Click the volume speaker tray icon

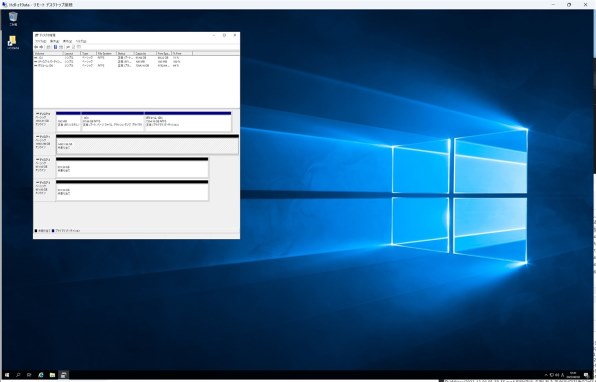pos(557,375)
